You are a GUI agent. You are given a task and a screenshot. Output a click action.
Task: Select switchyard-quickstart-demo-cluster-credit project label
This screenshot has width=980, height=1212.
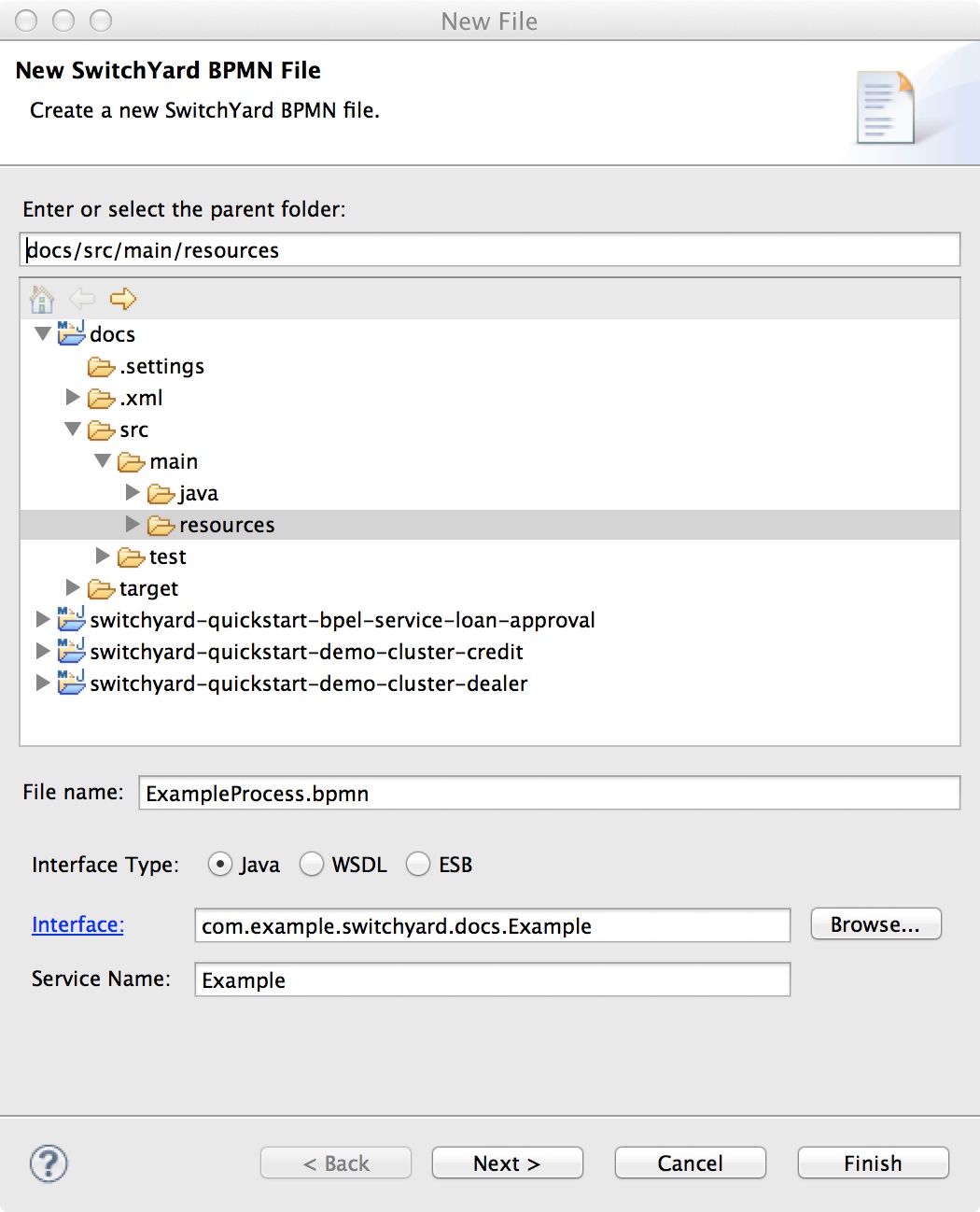(306, 653)
